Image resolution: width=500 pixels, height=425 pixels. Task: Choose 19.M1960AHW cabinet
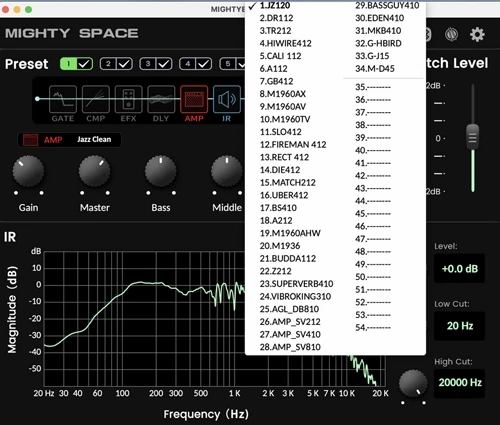(x=290, y=233)
